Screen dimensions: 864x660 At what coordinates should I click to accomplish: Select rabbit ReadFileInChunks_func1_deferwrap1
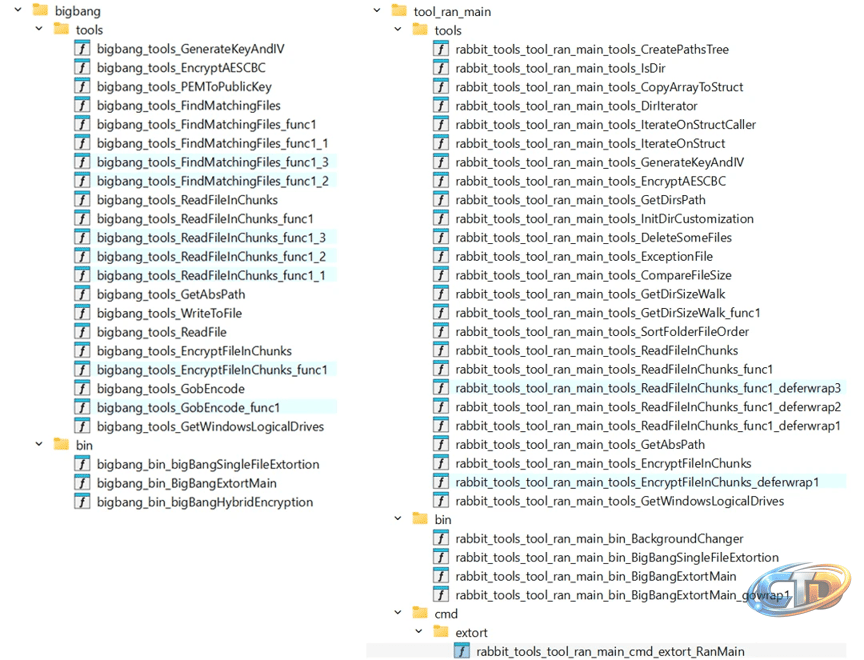[648, 425]
